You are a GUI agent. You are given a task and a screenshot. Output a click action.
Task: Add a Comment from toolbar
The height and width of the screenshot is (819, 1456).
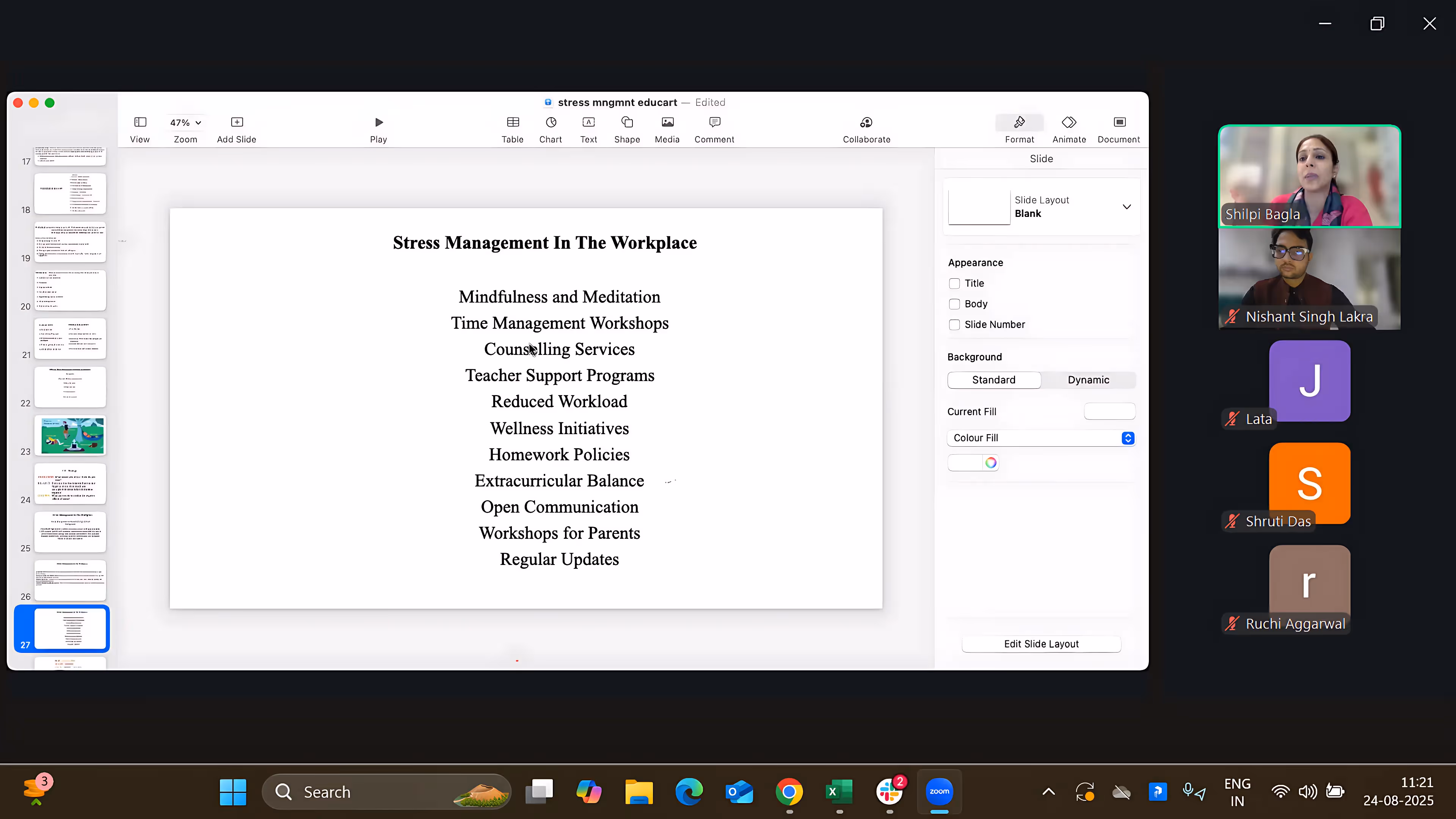[714, 122]
